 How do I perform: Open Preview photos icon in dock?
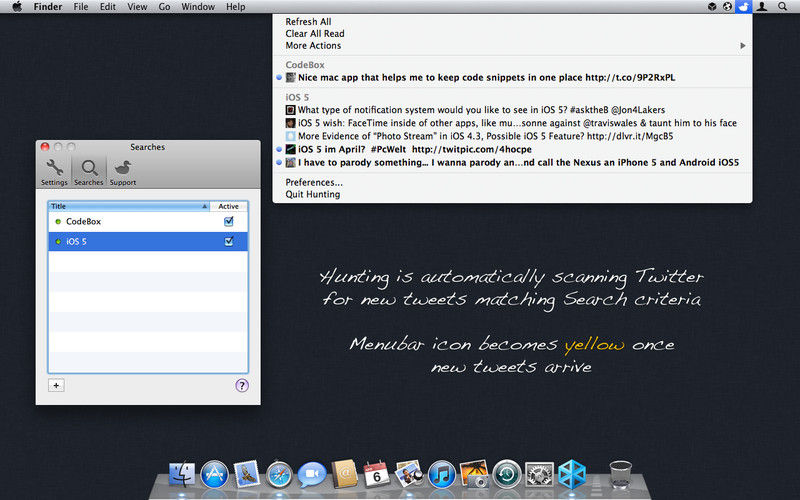pos(409,474)
